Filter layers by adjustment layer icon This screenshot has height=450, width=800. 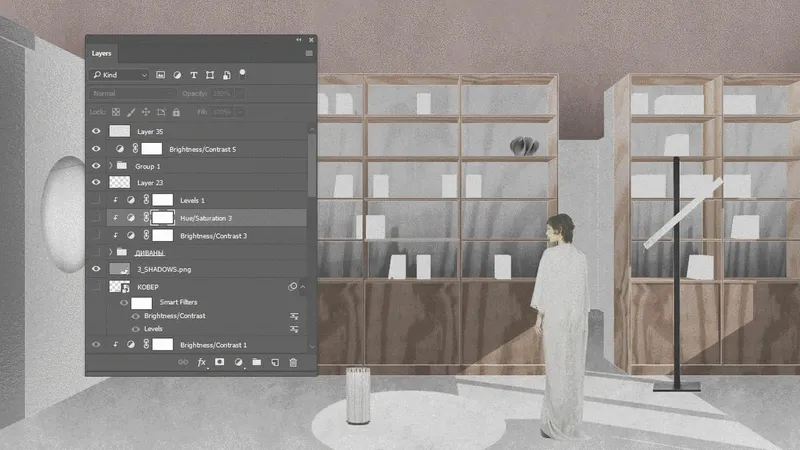[x=177, y=75]
